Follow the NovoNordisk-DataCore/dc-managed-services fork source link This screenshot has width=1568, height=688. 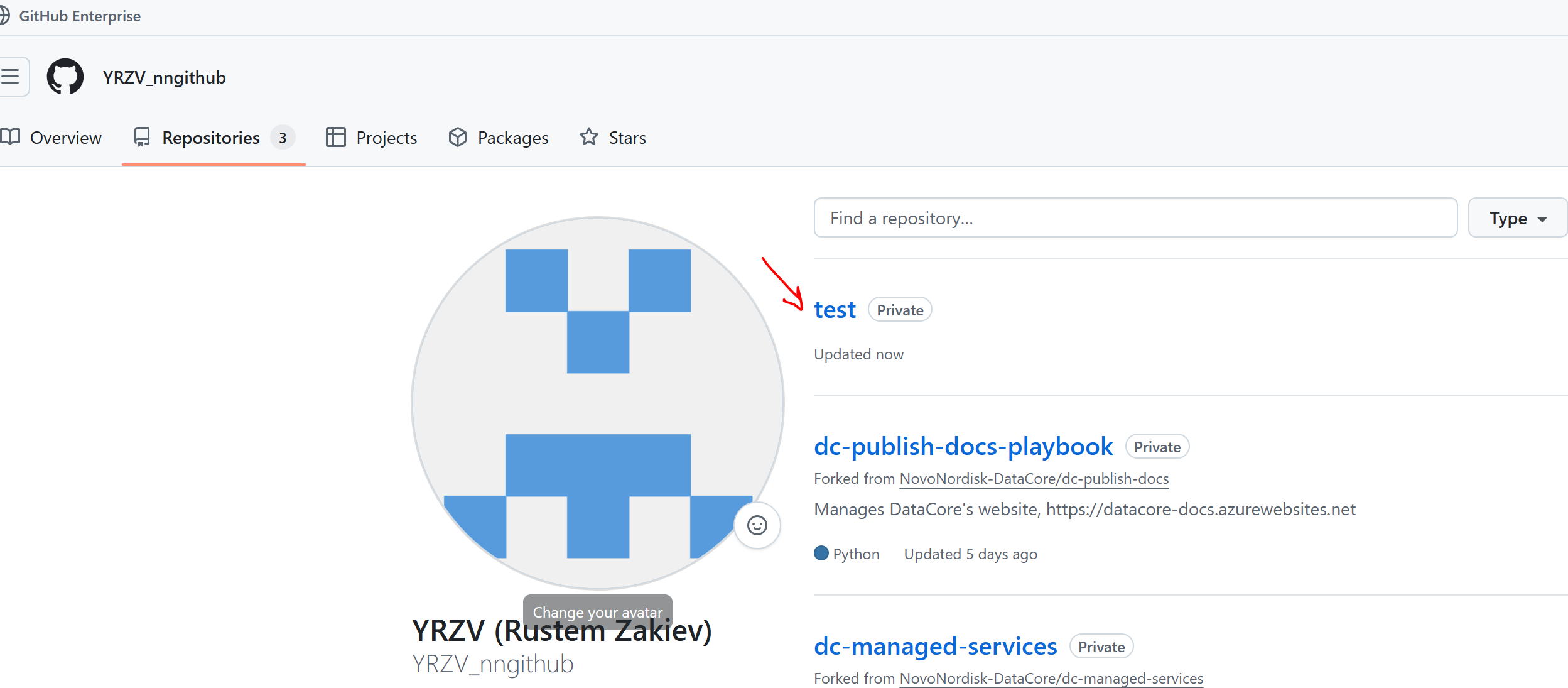[1051, 679]
